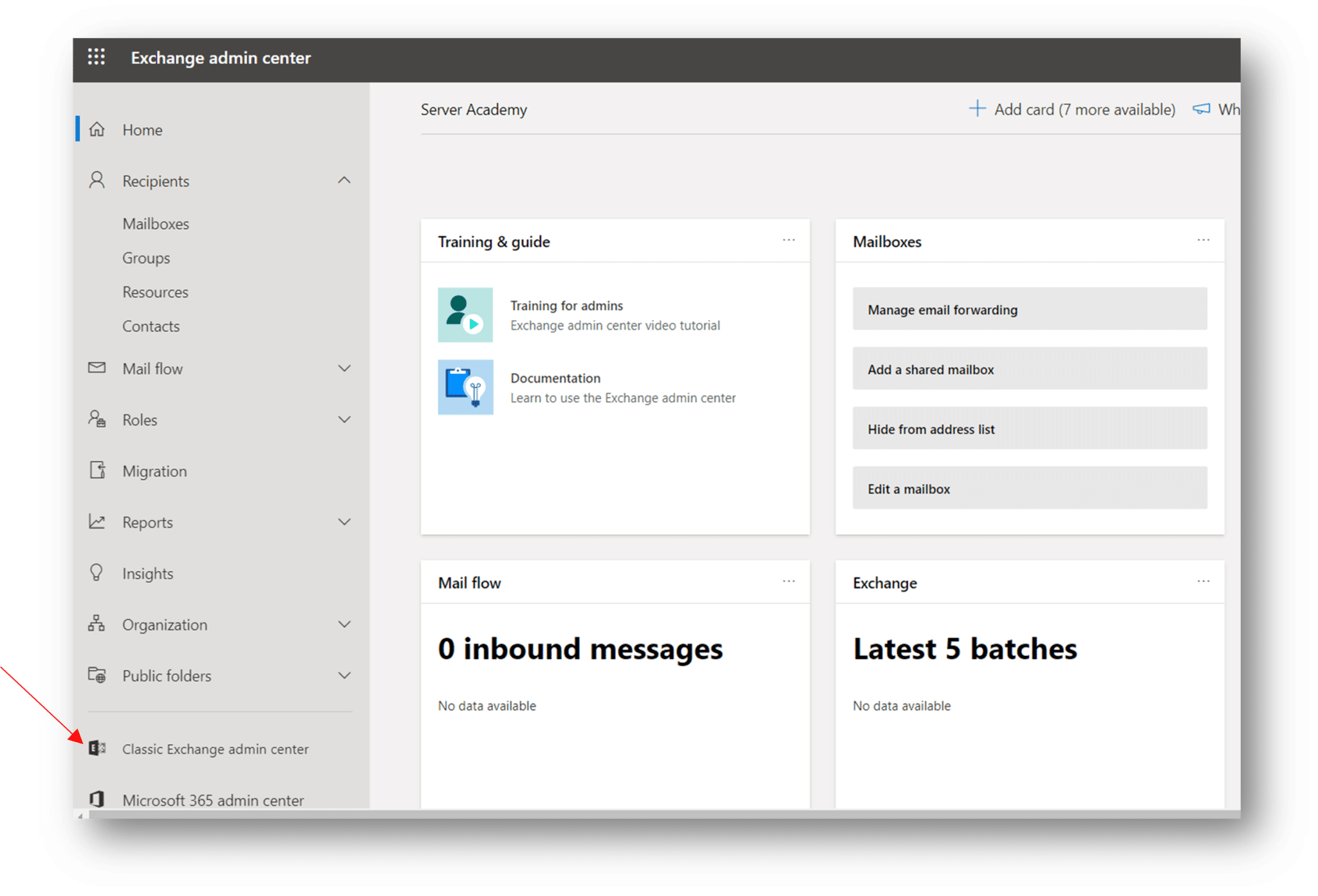
Task: Select Groups under Recipients
Action: 146,257
